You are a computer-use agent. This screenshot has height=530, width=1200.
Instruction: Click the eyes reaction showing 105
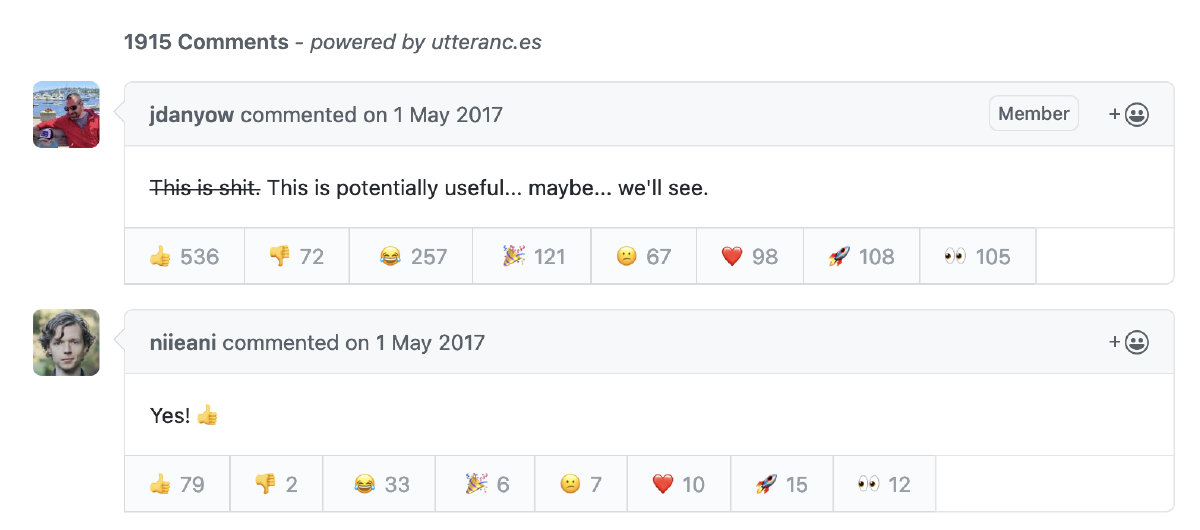click(977, 257)
